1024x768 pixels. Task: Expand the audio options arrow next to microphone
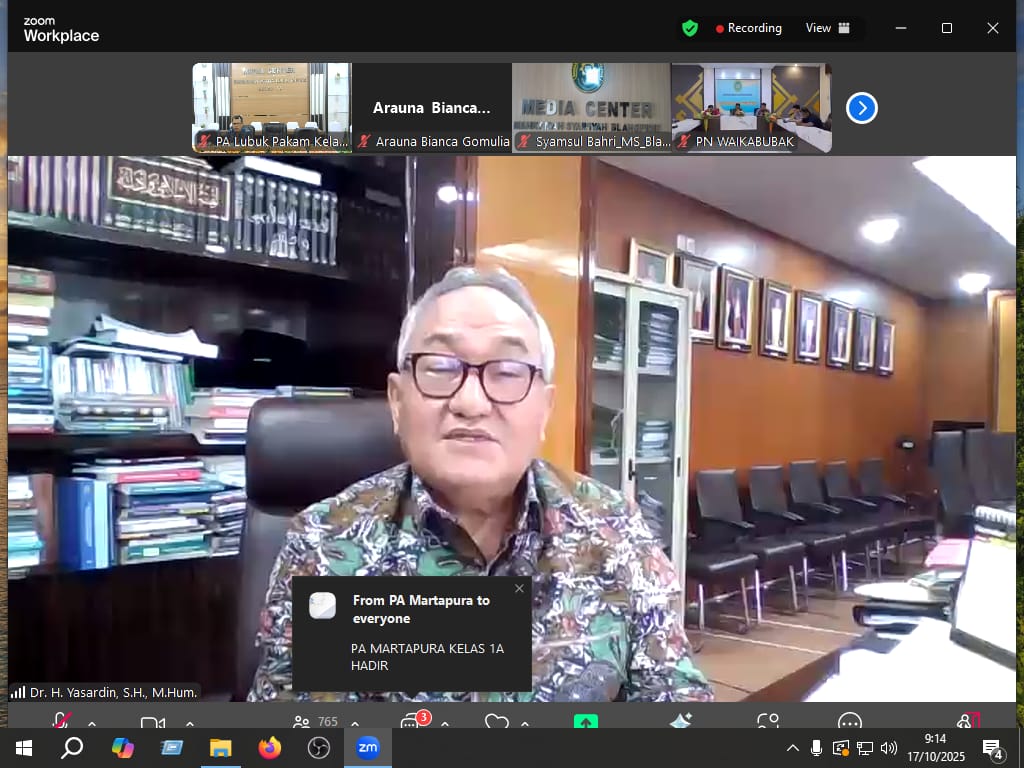[x=92, y=723]
